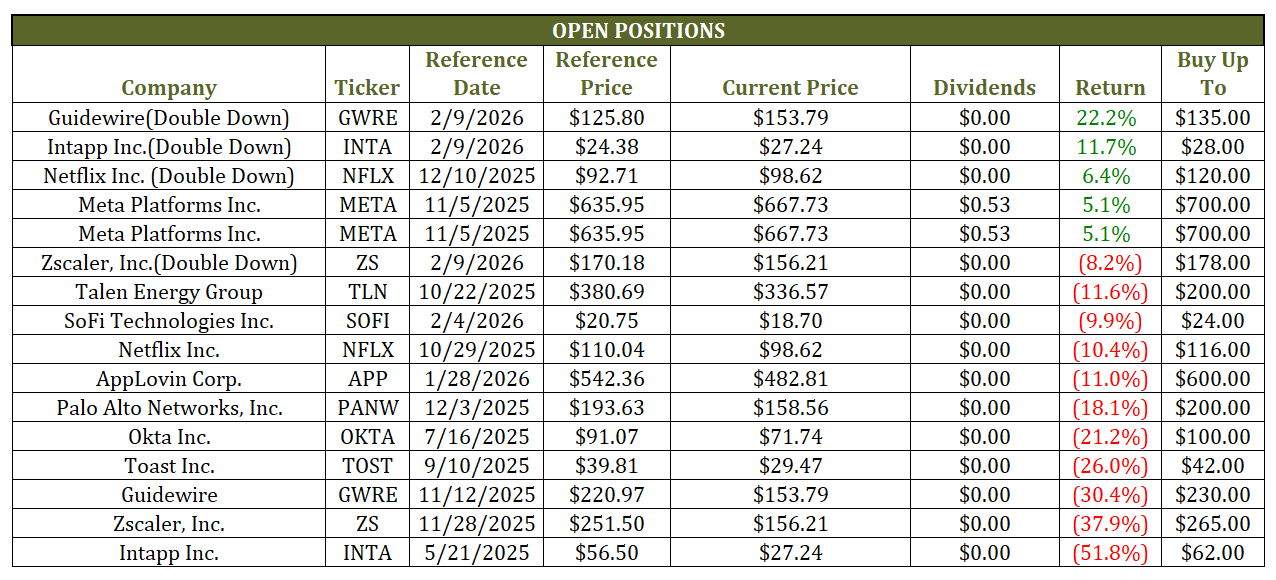Image resolution: width=1276 pixels, height=580 pixels.
Task: Click the Reference Date column header
Action: 476,74
